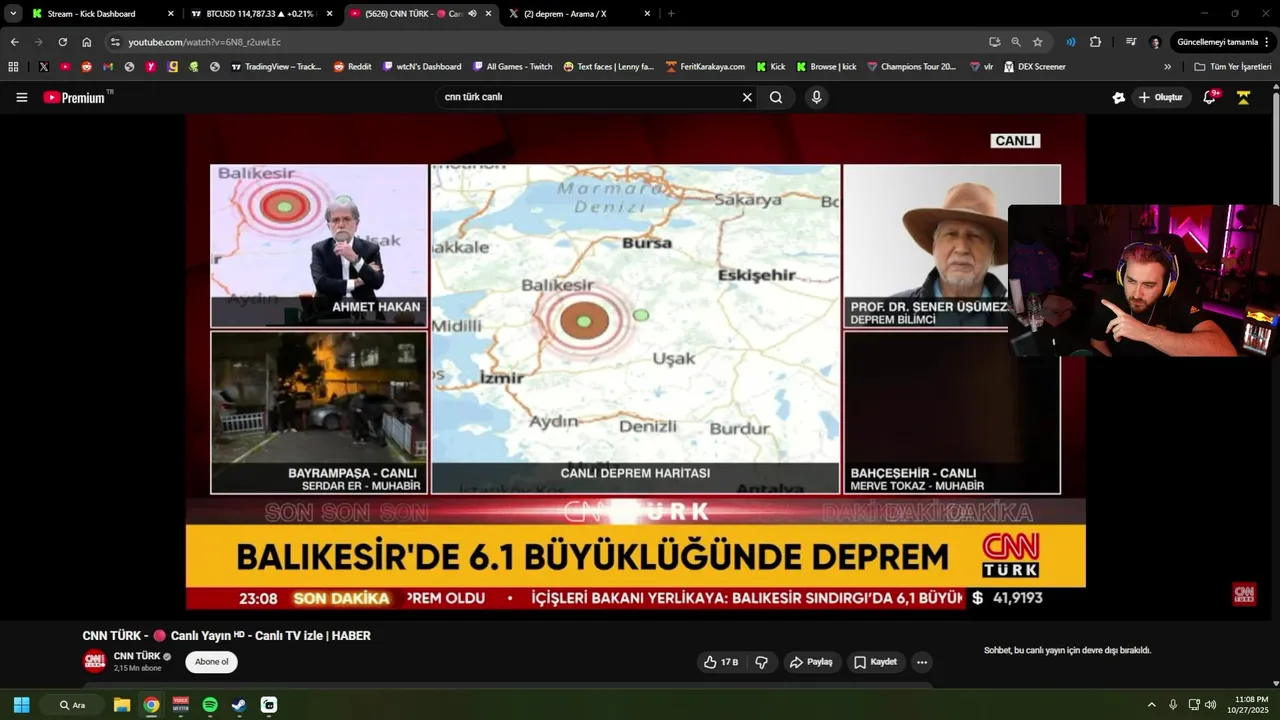Open All Games - Twitch bookmark
The width and height of the screenshot is (1280, 720).
[x=512, y=67]
